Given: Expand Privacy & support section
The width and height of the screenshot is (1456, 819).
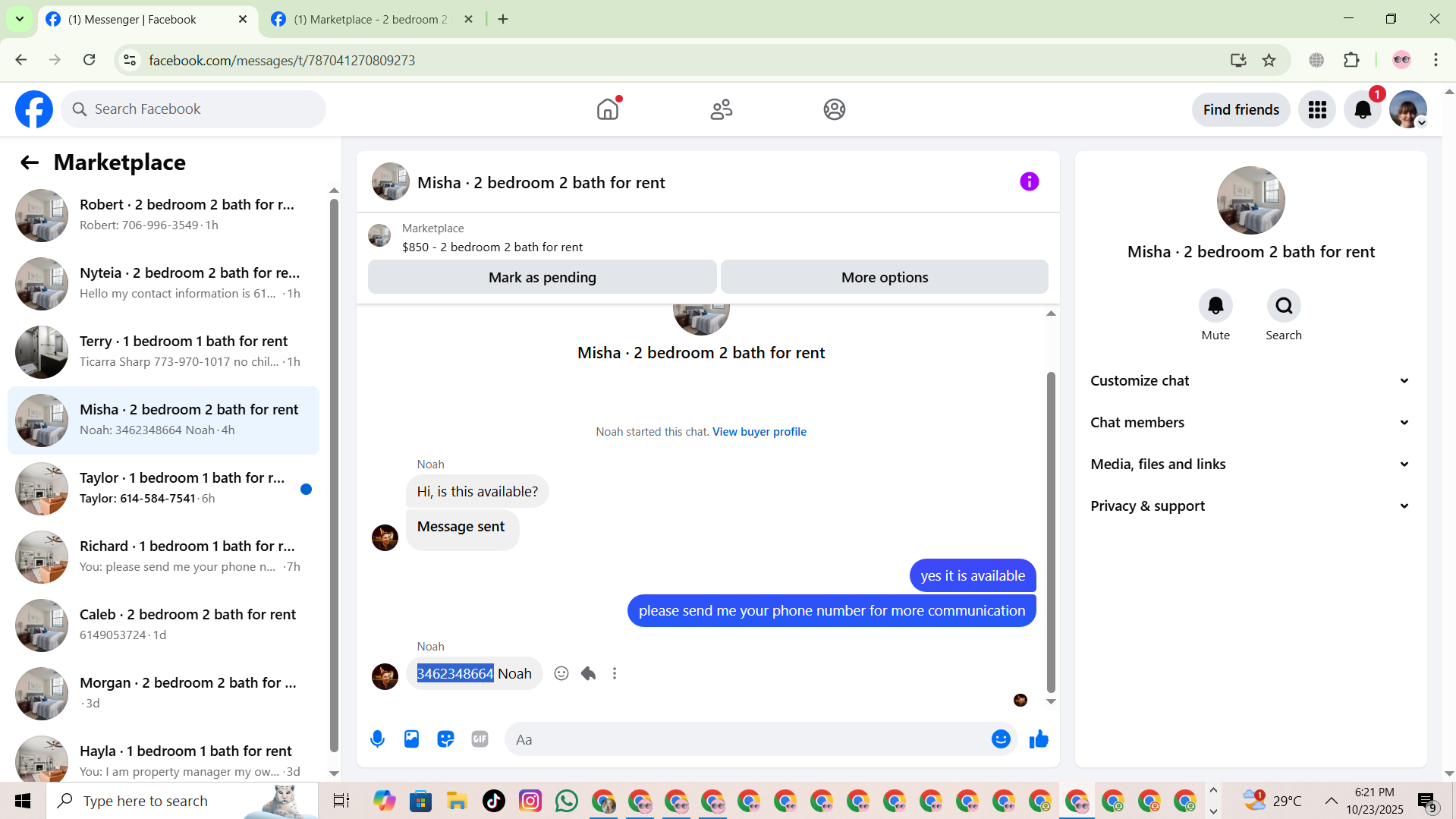Looking at the screenshot, I should click(1250, 506).
